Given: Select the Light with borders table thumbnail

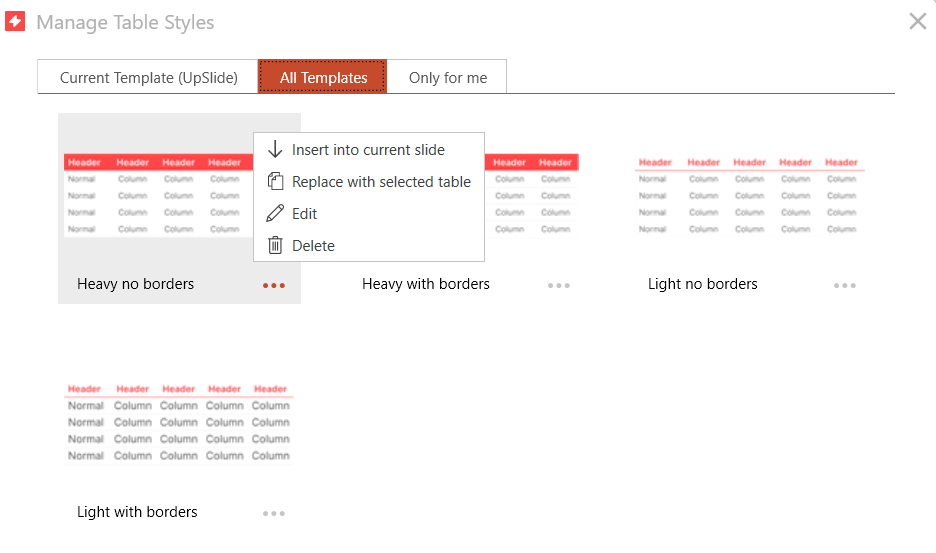Looking at the screenshot, I should [x=178, y=422].
